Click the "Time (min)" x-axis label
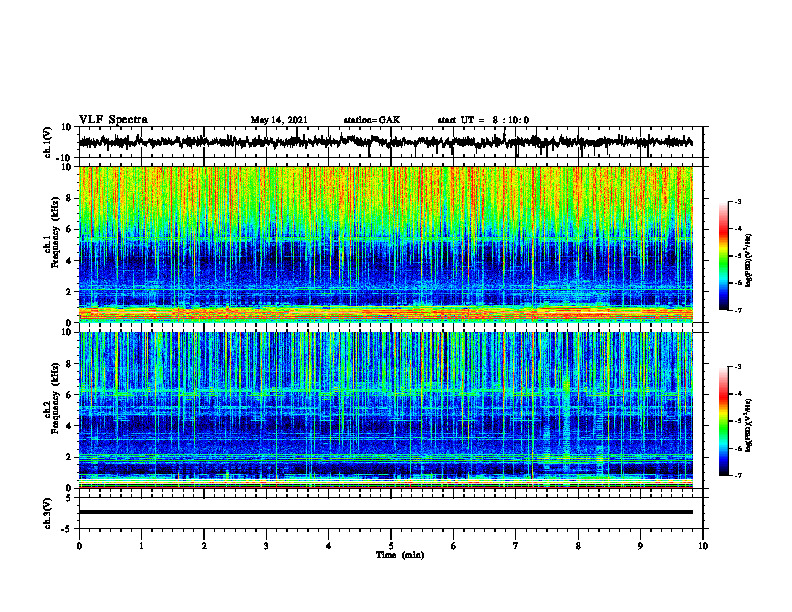The image size is (792, 612). pyautogui.click(x=400, y=555)
